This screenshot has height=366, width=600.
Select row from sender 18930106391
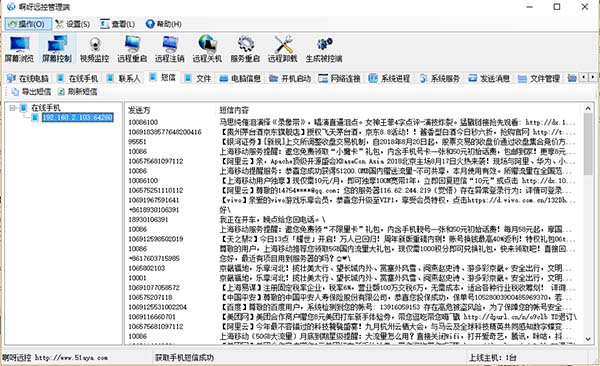(351, 220)
